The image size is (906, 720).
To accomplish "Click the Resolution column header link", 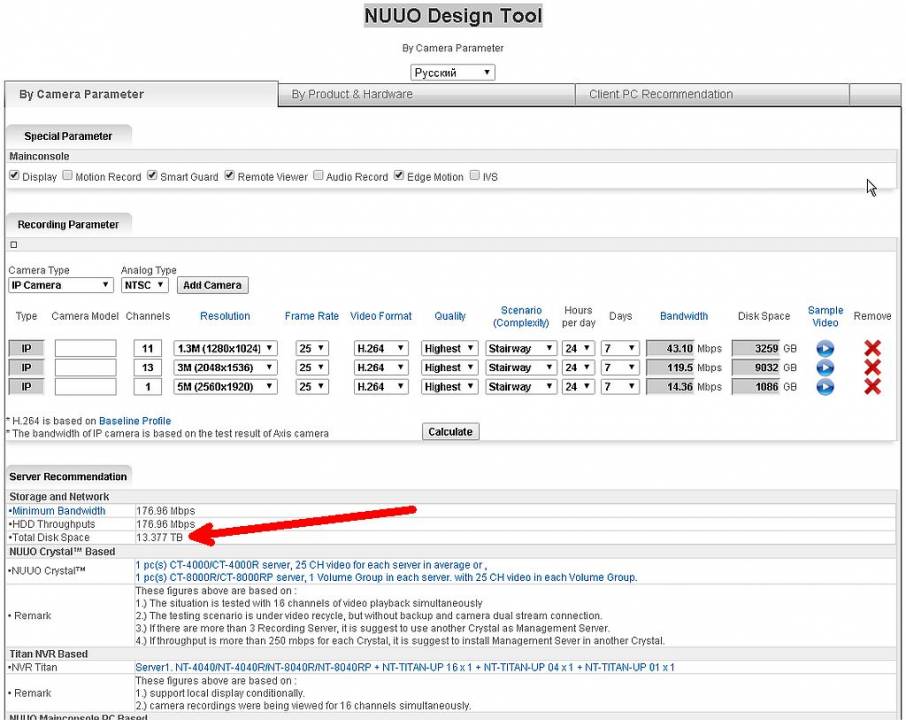I will pos(225,316).
